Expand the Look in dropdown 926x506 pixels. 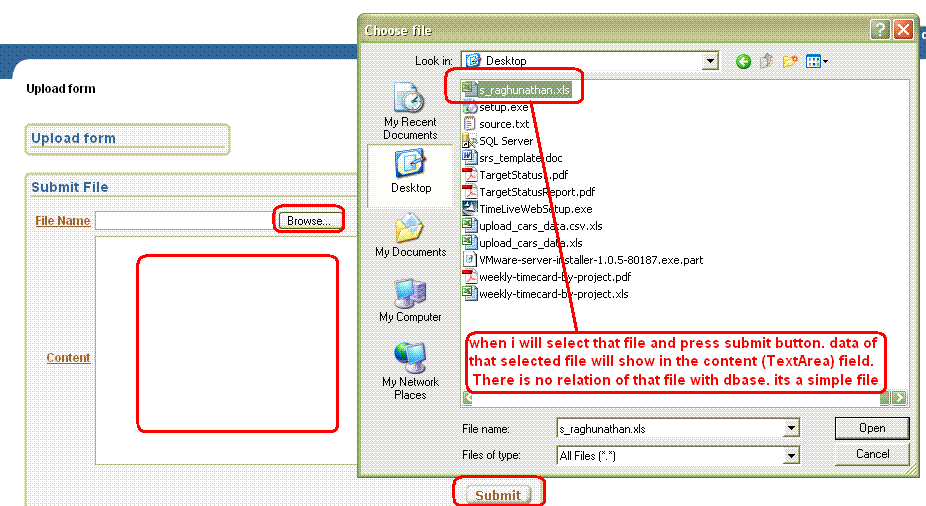tap(710, 61)
